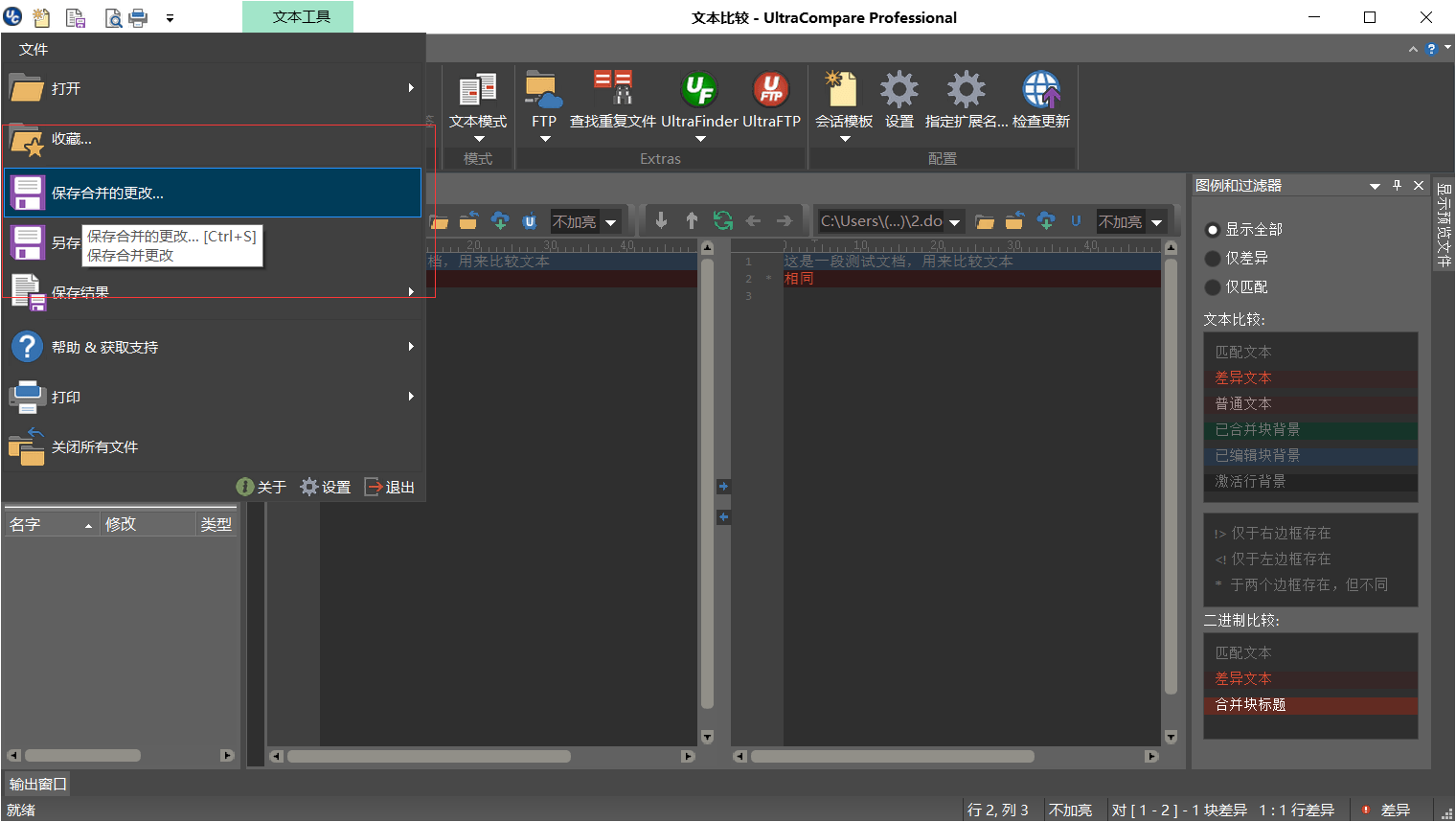
Task: Choose 保存合并的更改... menu entry
Action: pos(213,193)
